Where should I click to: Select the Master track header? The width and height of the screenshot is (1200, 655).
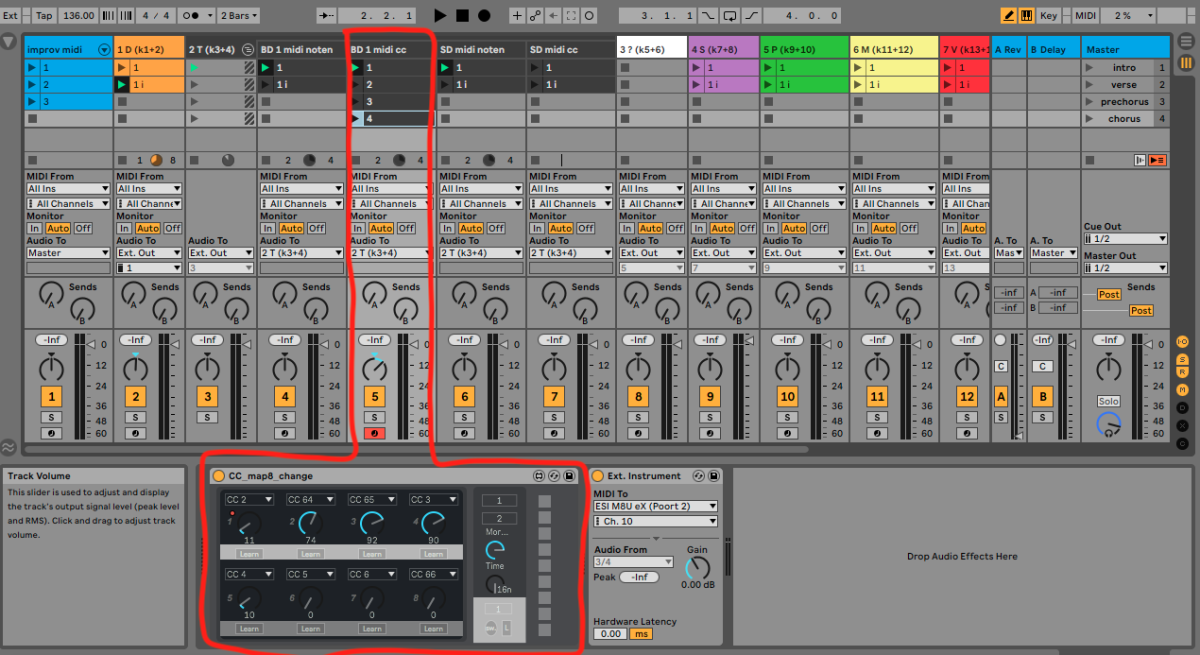click(x=1126, y=49)
